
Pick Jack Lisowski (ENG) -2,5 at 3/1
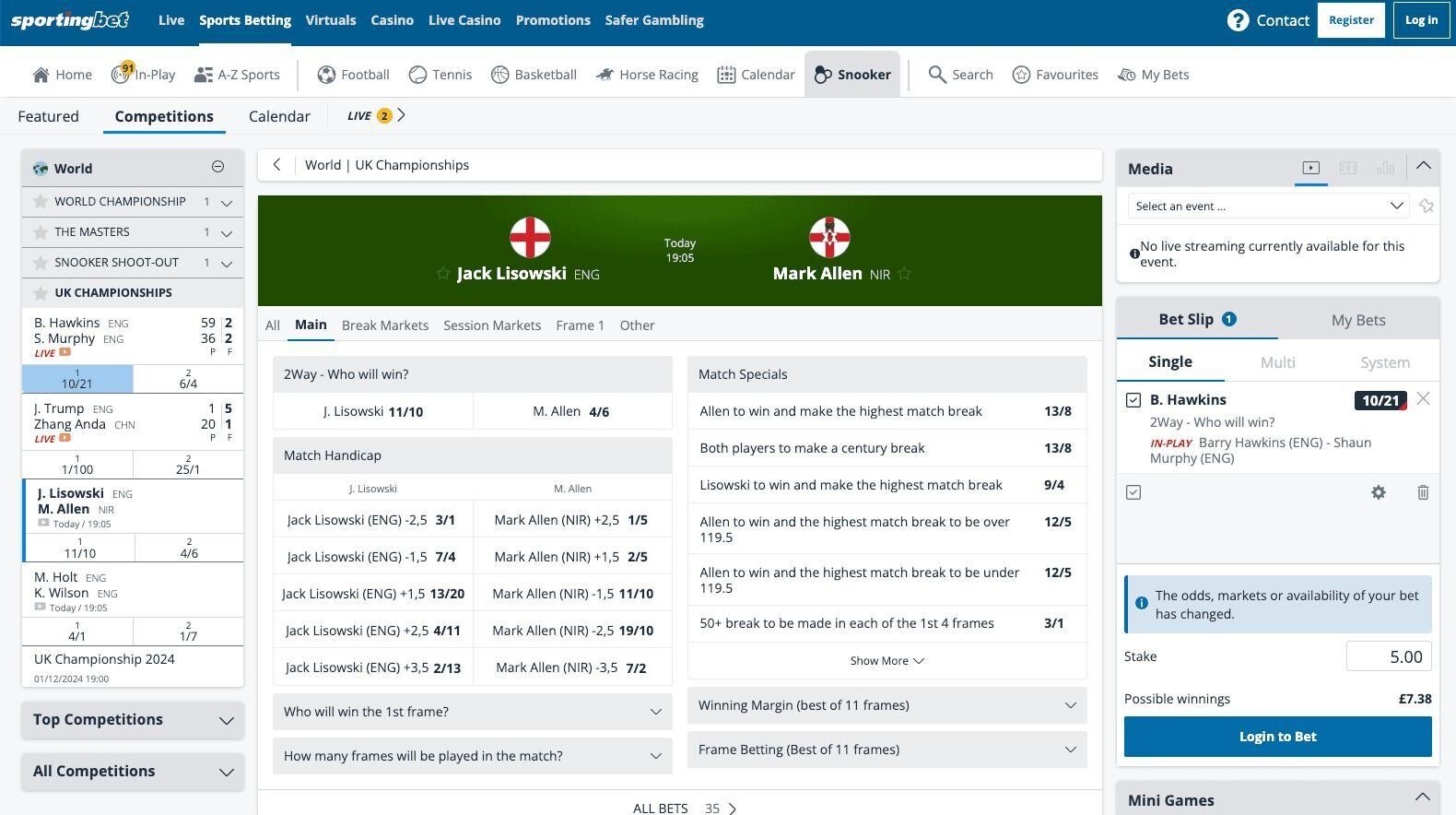click(373, 520)
